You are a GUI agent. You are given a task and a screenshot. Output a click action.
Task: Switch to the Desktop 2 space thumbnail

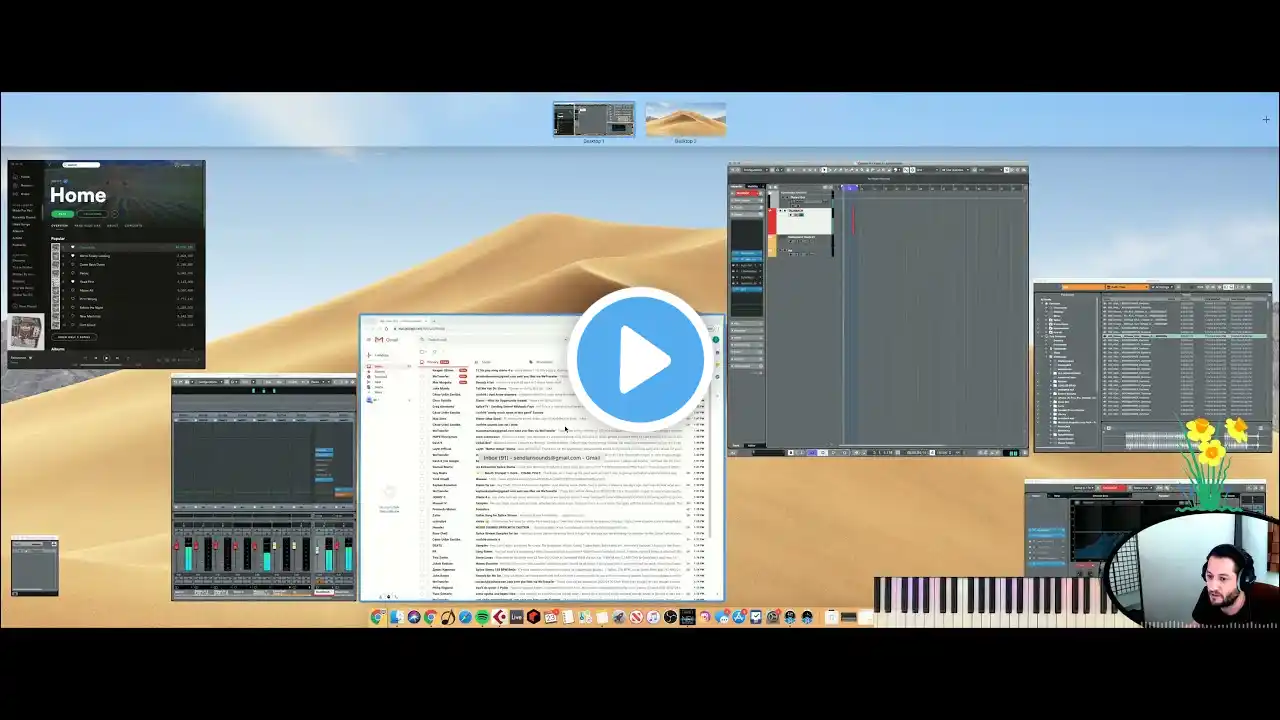pos(686,119)
